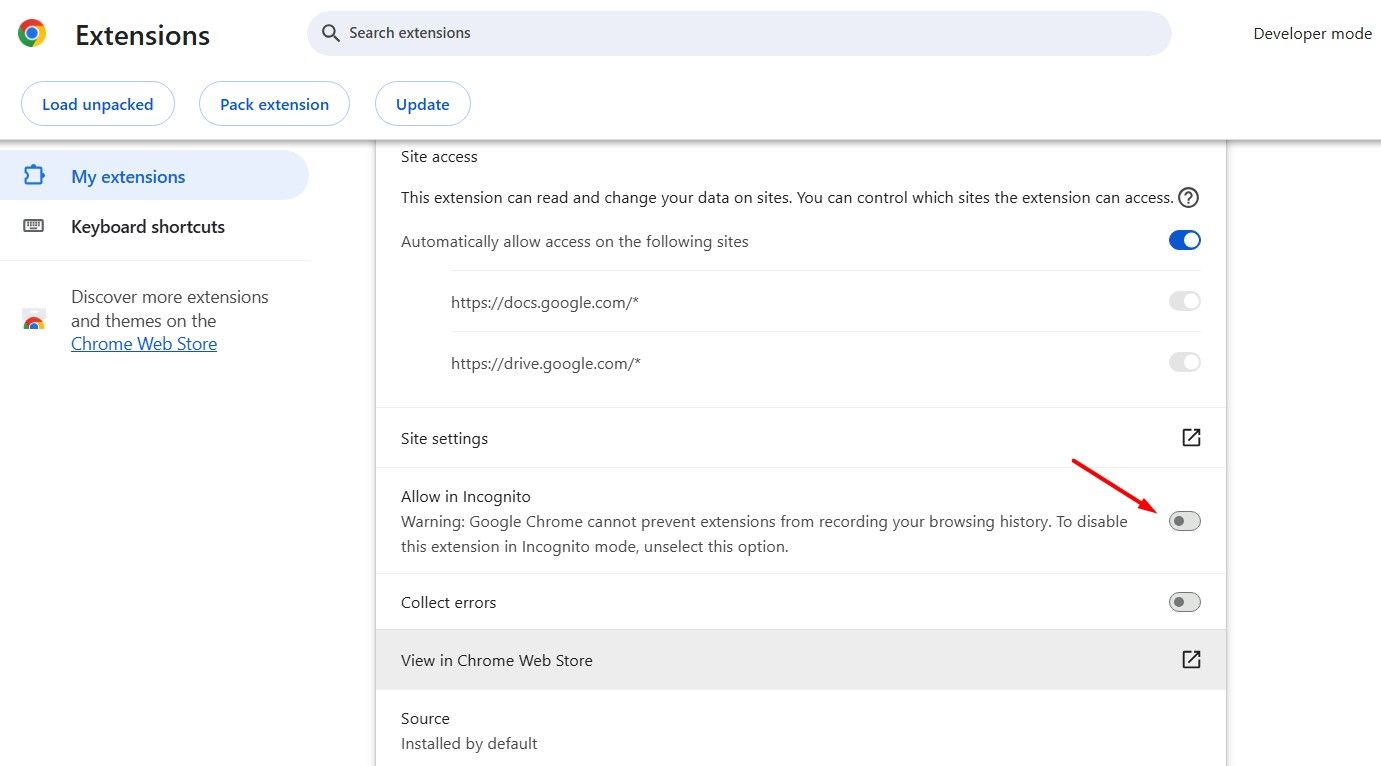Viewport: 1381px width, 766px height.
Task: Focus the Search extensions field
Action: pyautogui.click(x=740, y=33)
